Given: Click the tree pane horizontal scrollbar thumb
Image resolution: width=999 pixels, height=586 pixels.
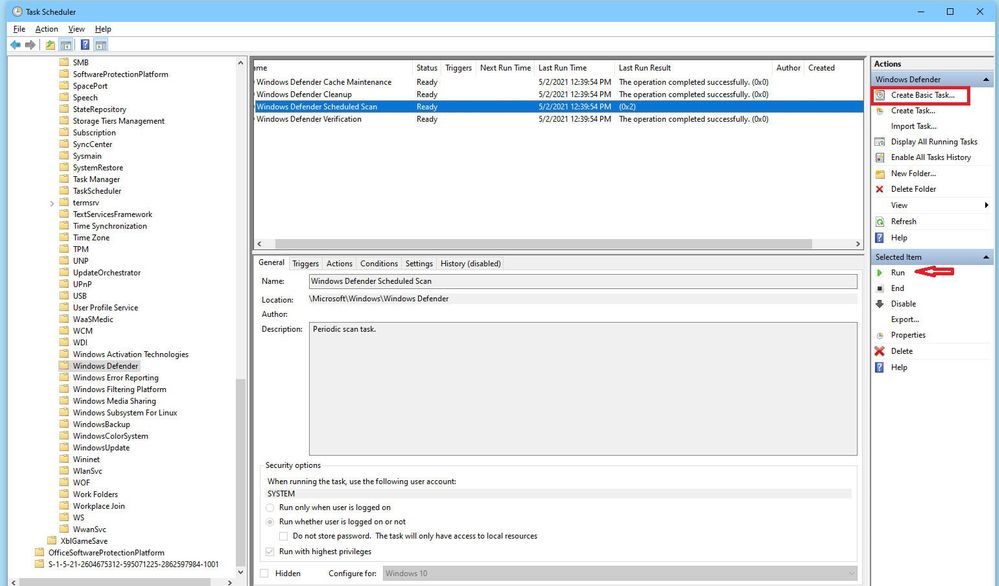Looking at the screenshot, I should pos(115,582).
